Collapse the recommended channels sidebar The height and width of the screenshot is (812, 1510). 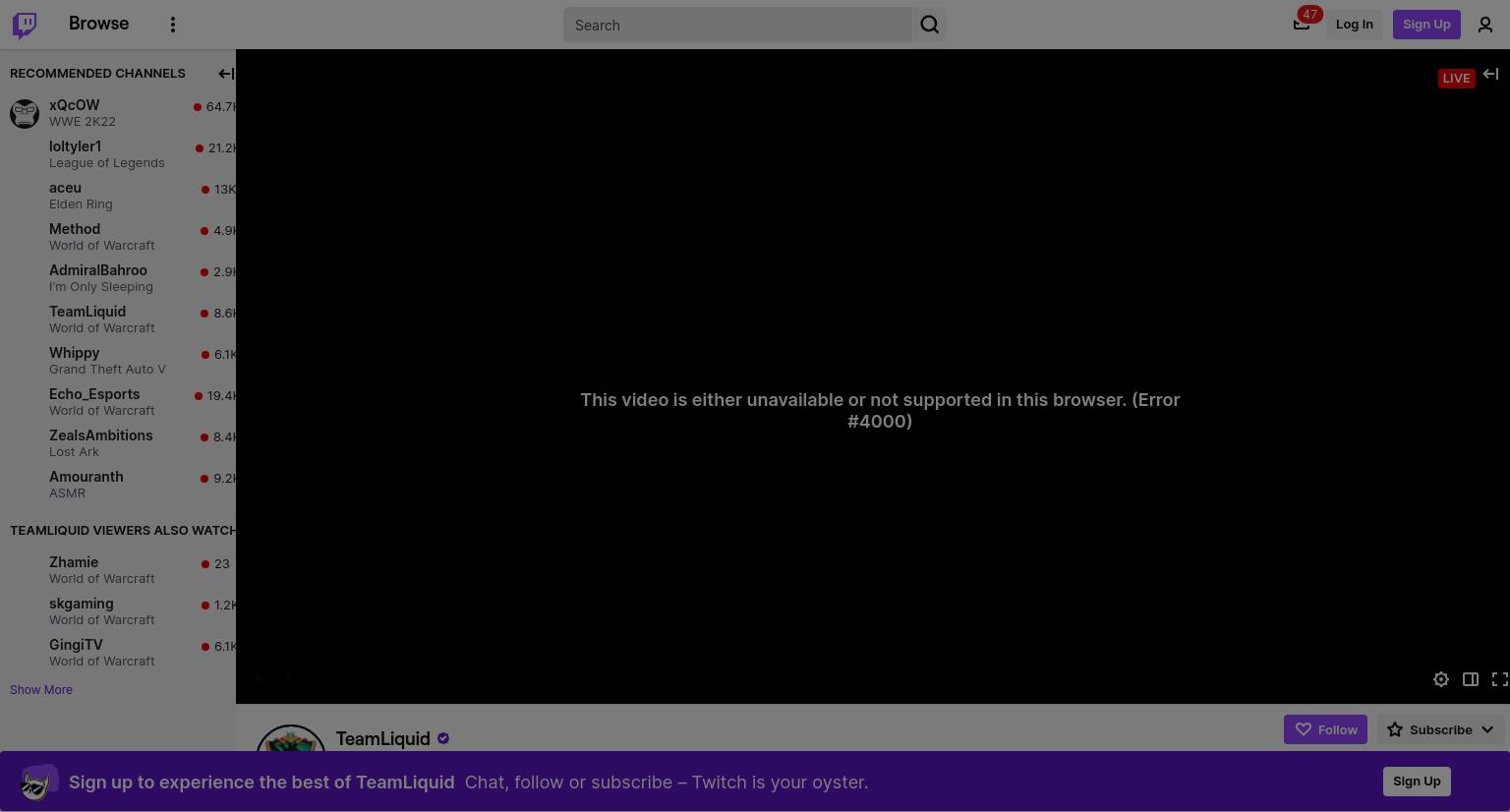pos(226,74)
